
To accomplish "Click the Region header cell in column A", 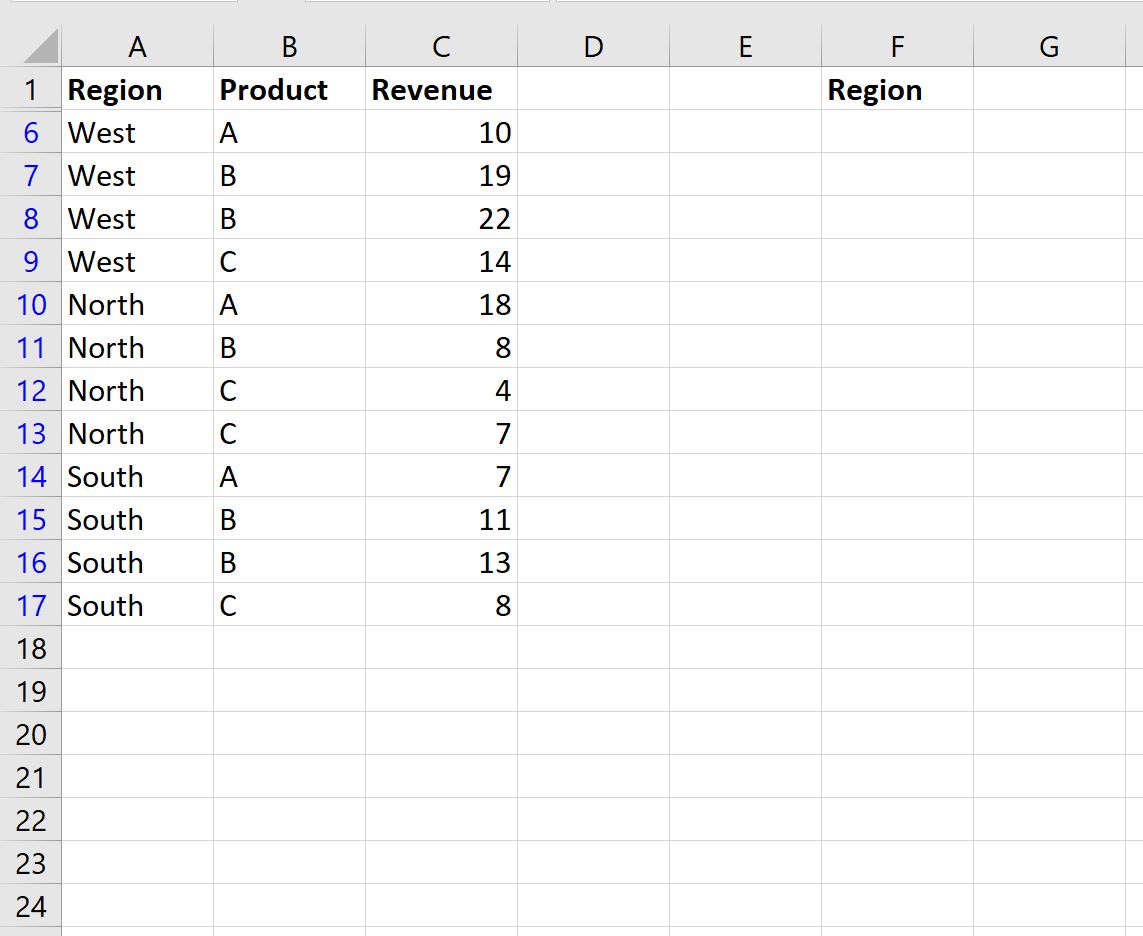I will [137, 89].
